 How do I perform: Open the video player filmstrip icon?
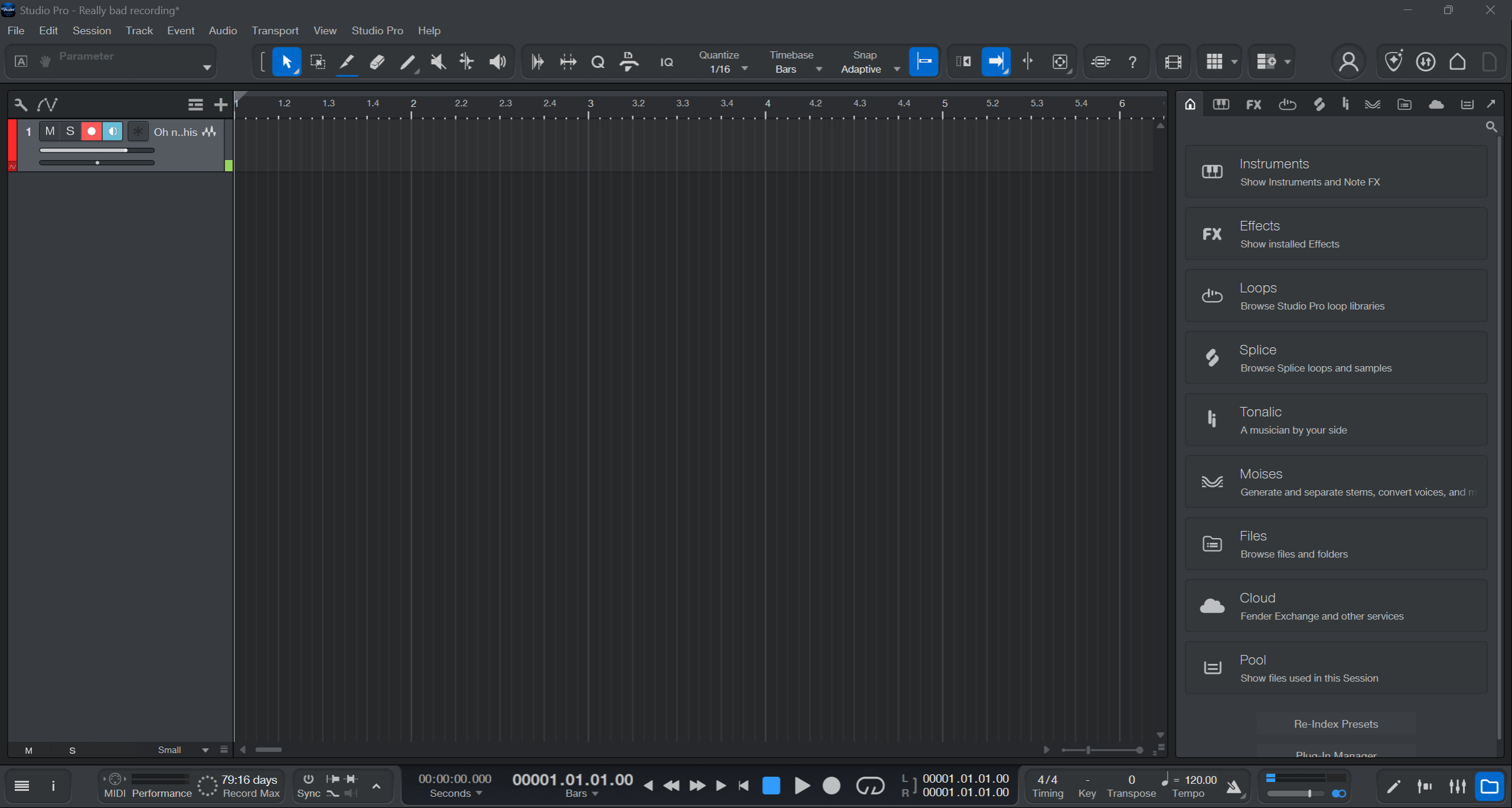1173,61
